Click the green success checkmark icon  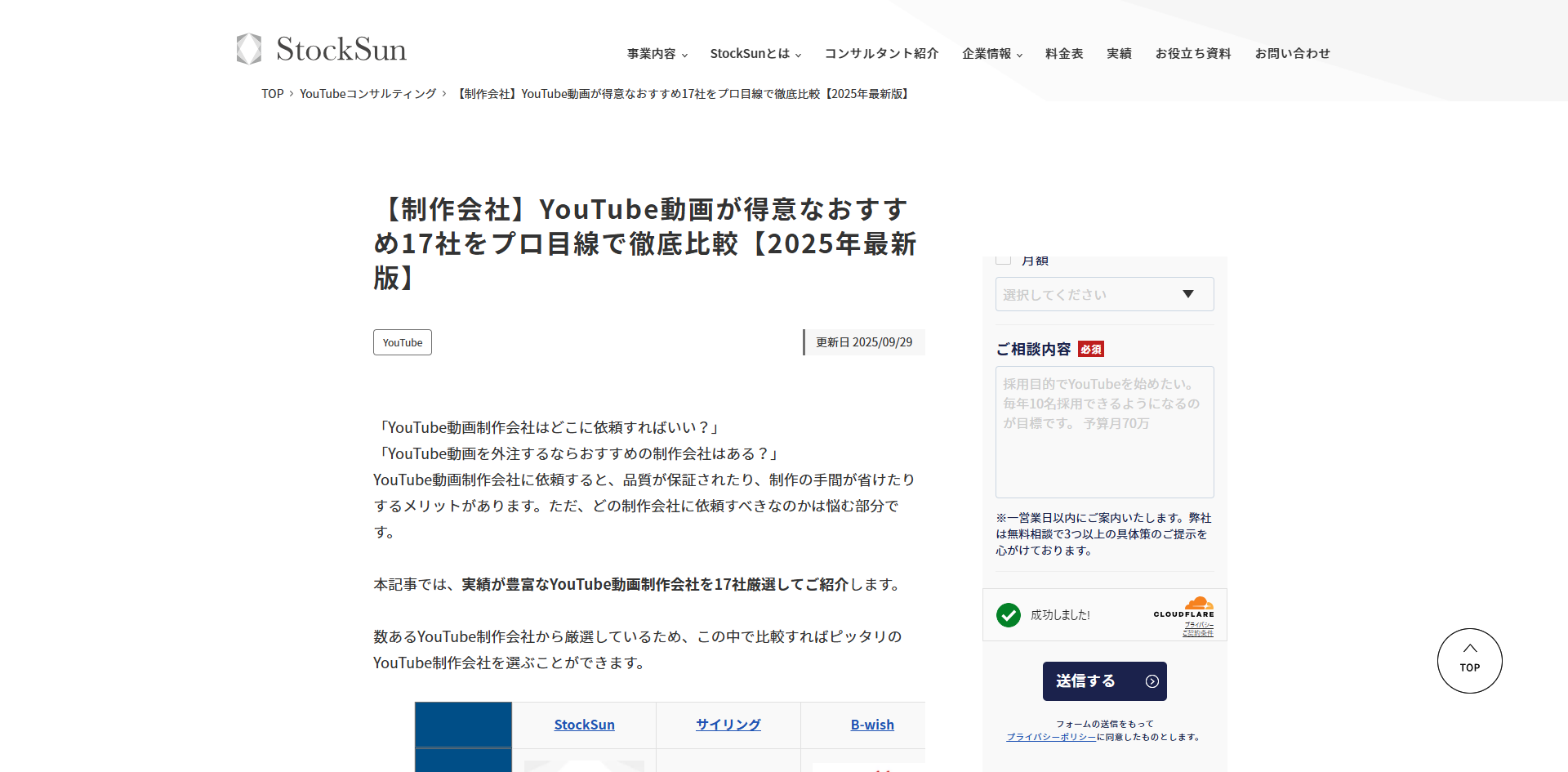click(x=1009, y=615)
